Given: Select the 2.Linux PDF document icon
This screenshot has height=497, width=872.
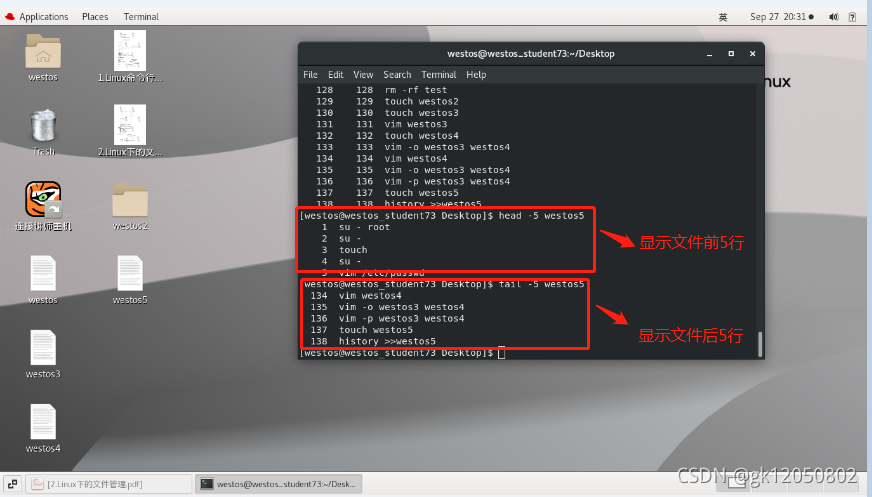Looking at the screenshot, I should 130,125.
